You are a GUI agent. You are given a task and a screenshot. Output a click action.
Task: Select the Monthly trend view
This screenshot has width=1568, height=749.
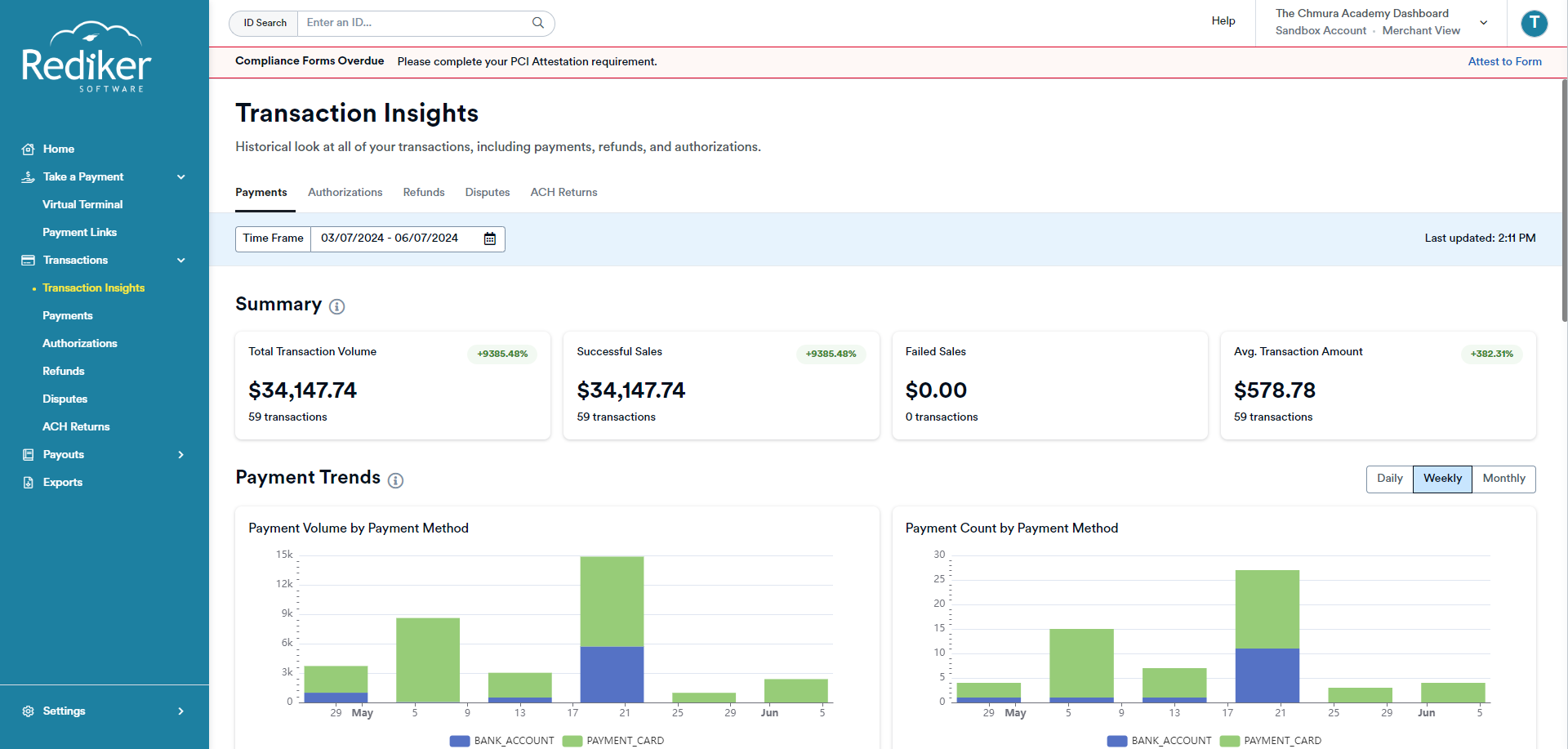(x=1503, y=479)
